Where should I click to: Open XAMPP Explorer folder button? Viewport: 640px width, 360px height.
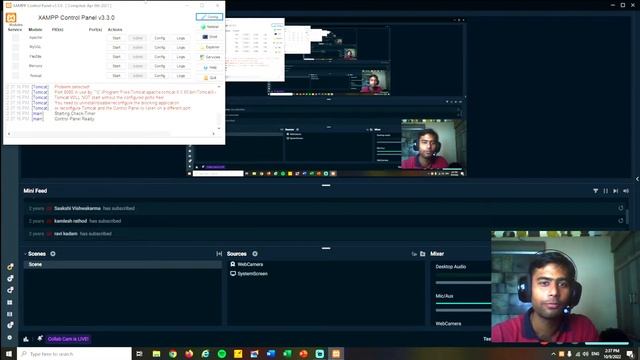click(x=209, y=47)
